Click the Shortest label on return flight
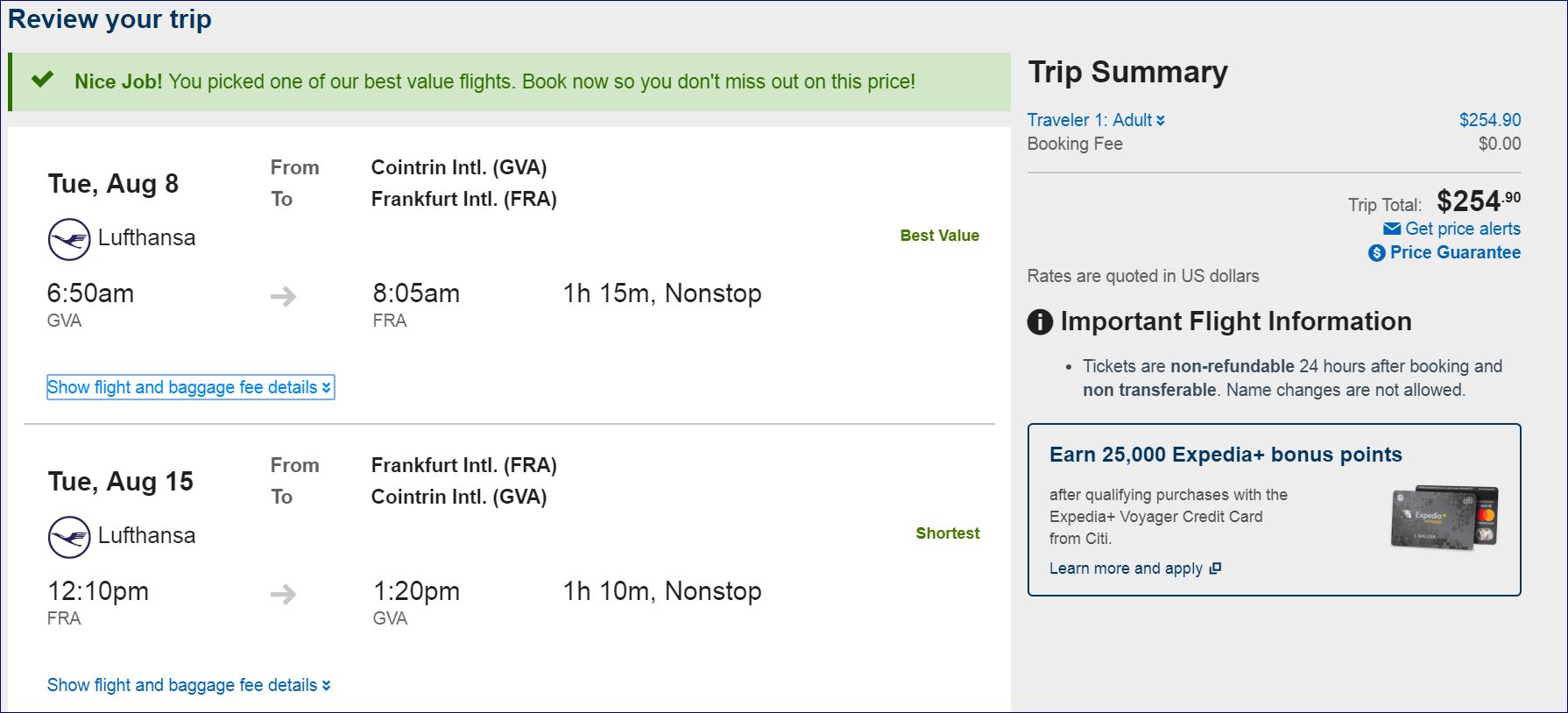Image resolution: width=1568 pixels, height=713 pixels. (x=947, y=533)
